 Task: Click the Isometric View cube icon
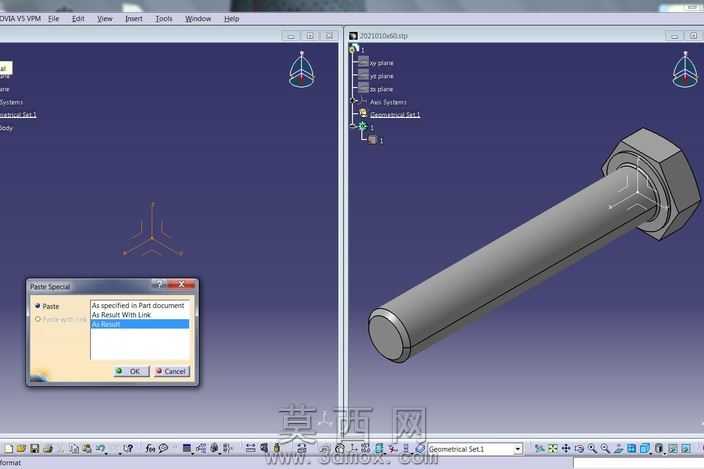coord(644,448)
